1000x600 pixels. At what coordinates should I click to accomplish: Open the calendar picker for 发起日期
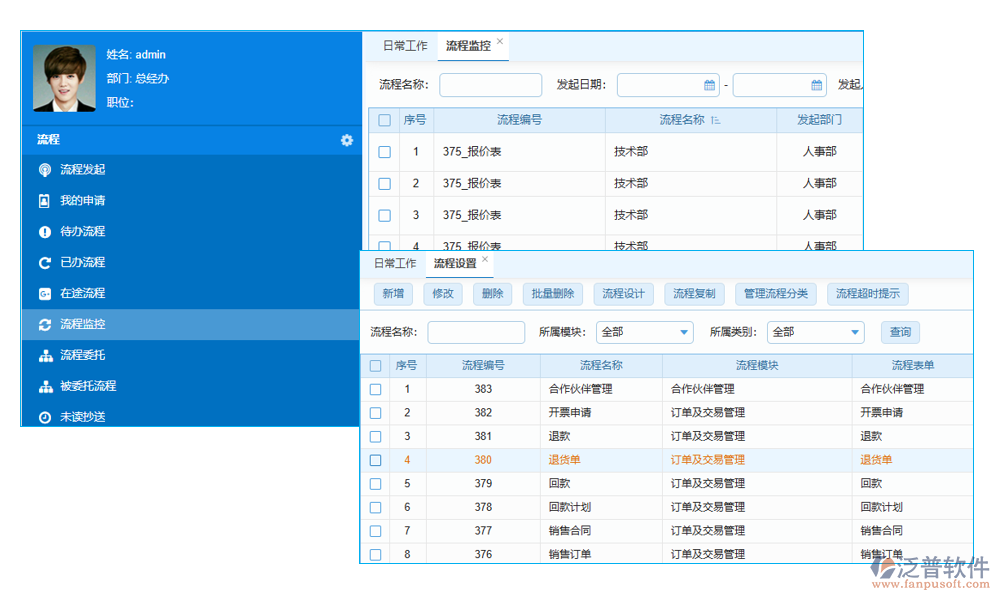(707, 84)
